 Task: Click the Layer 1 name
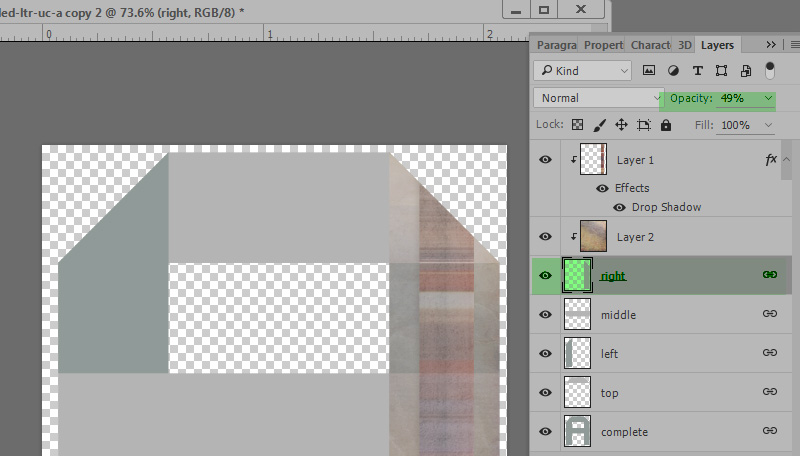[635, 160]
